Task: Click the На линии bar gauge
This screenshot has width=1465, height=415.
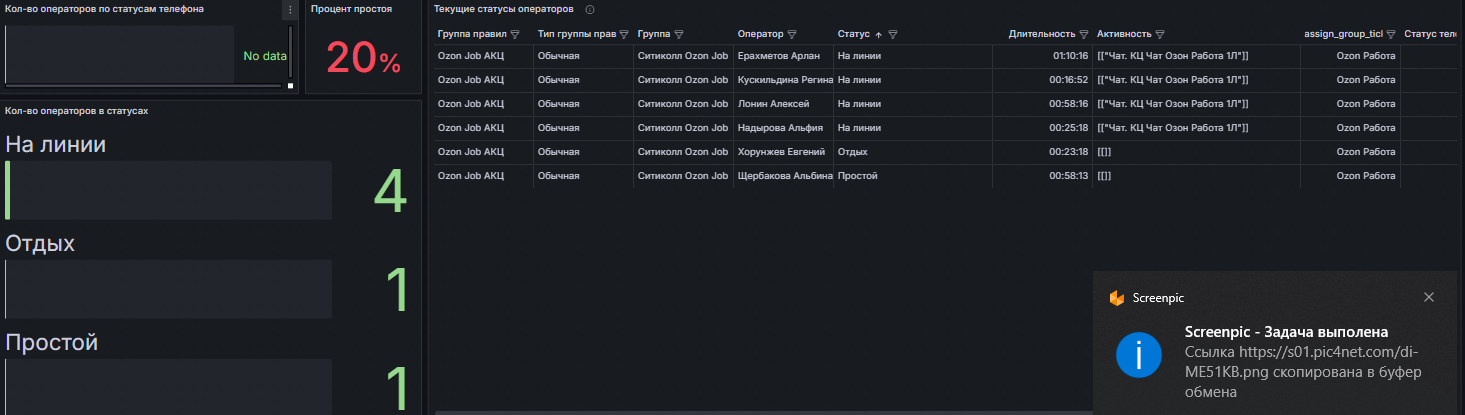Action: click(x=169, y=190)
